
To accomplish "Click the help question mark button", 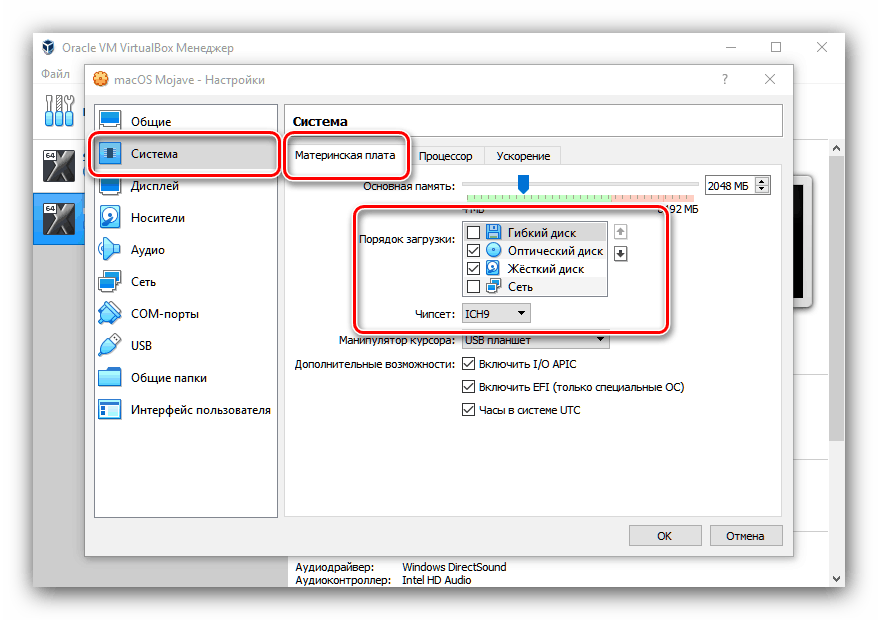I will pyautogui.click(x=725, y=80).
